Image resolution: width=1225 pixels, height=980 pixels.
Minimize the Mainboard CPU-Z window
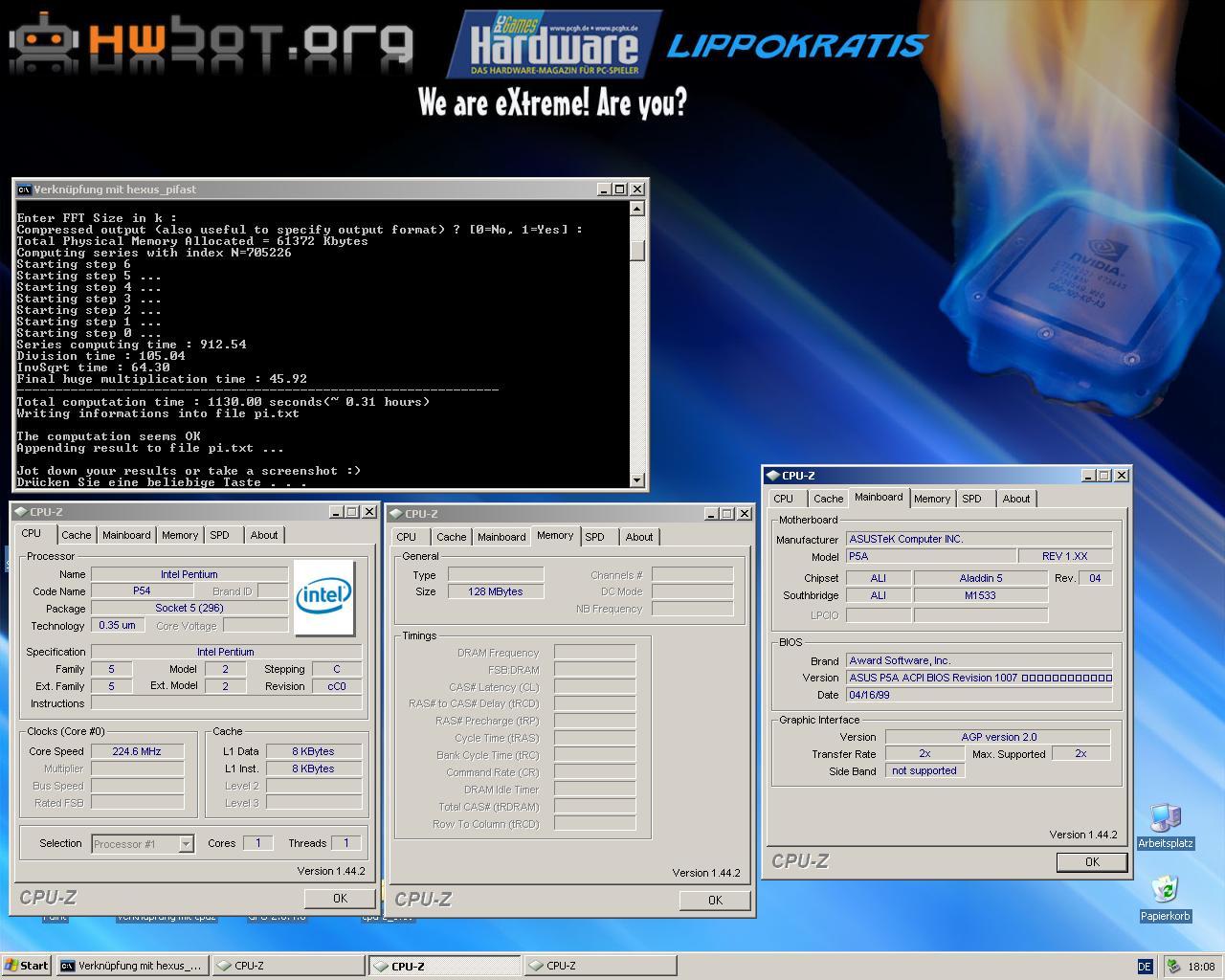tap(1088, 476)
